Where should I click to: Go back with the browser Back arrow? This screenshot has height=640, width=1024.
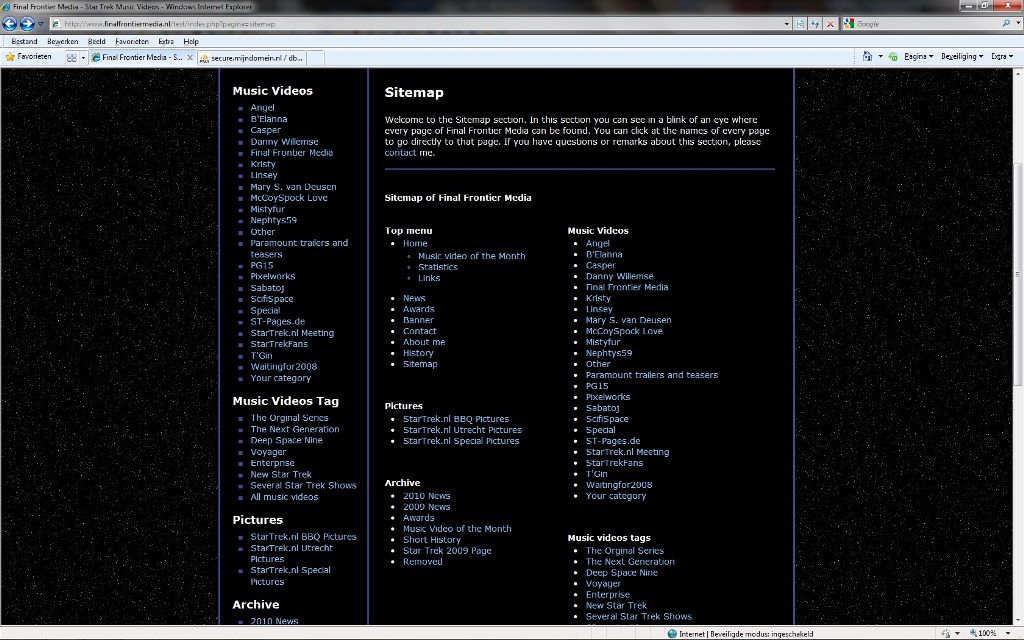point(9,24)
